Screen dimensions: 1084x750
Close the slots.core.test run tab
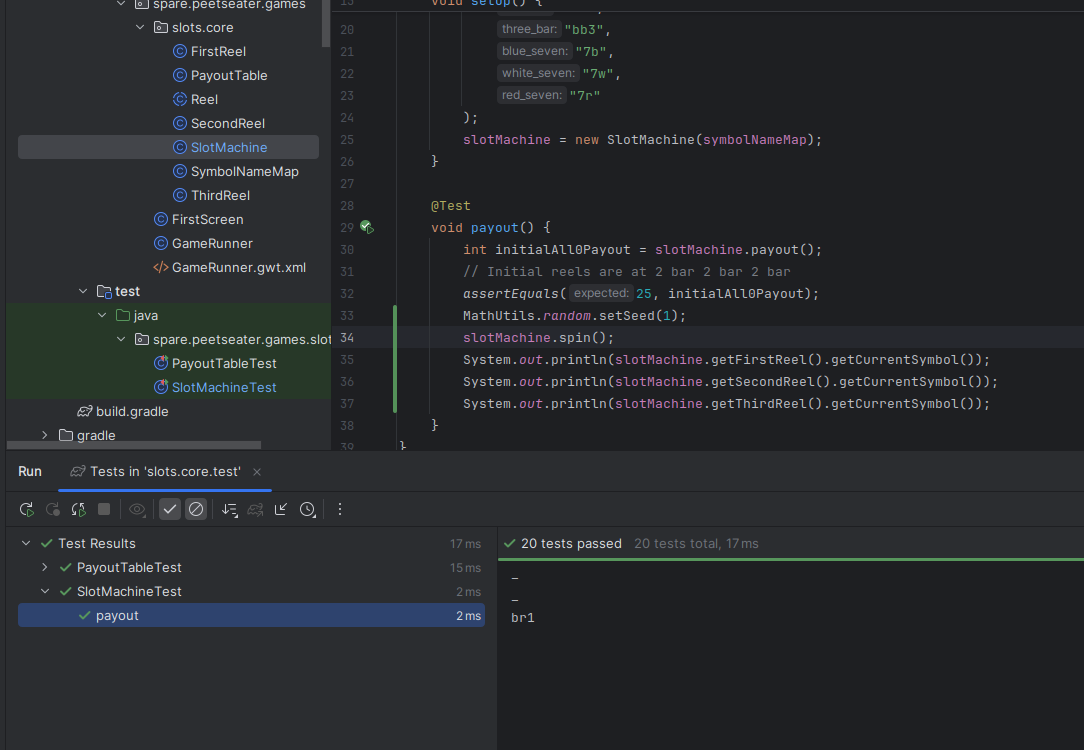pos(257,472)
